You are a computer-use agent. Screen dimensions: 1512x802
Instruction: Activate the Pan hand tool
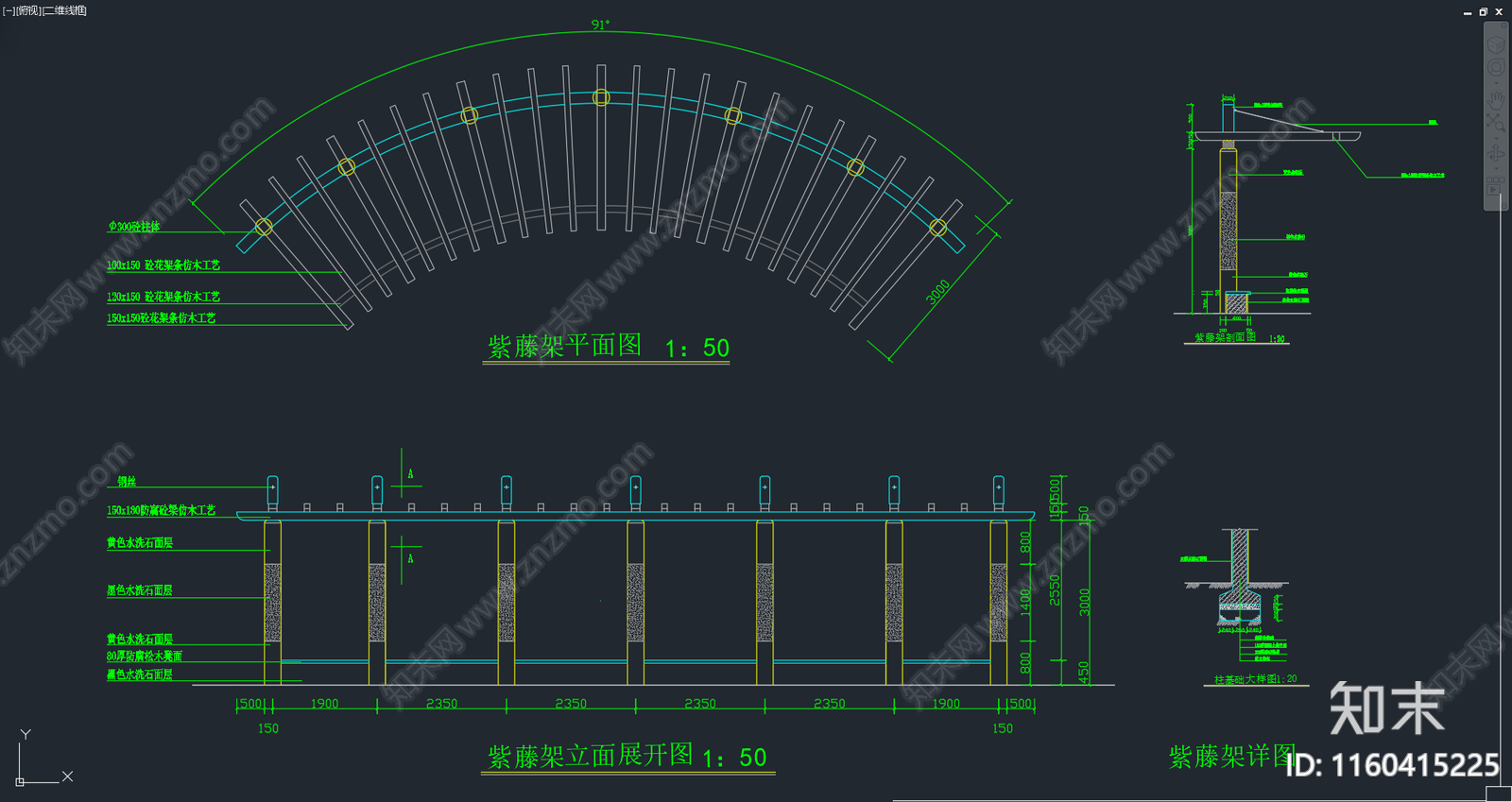[1496, 100]
